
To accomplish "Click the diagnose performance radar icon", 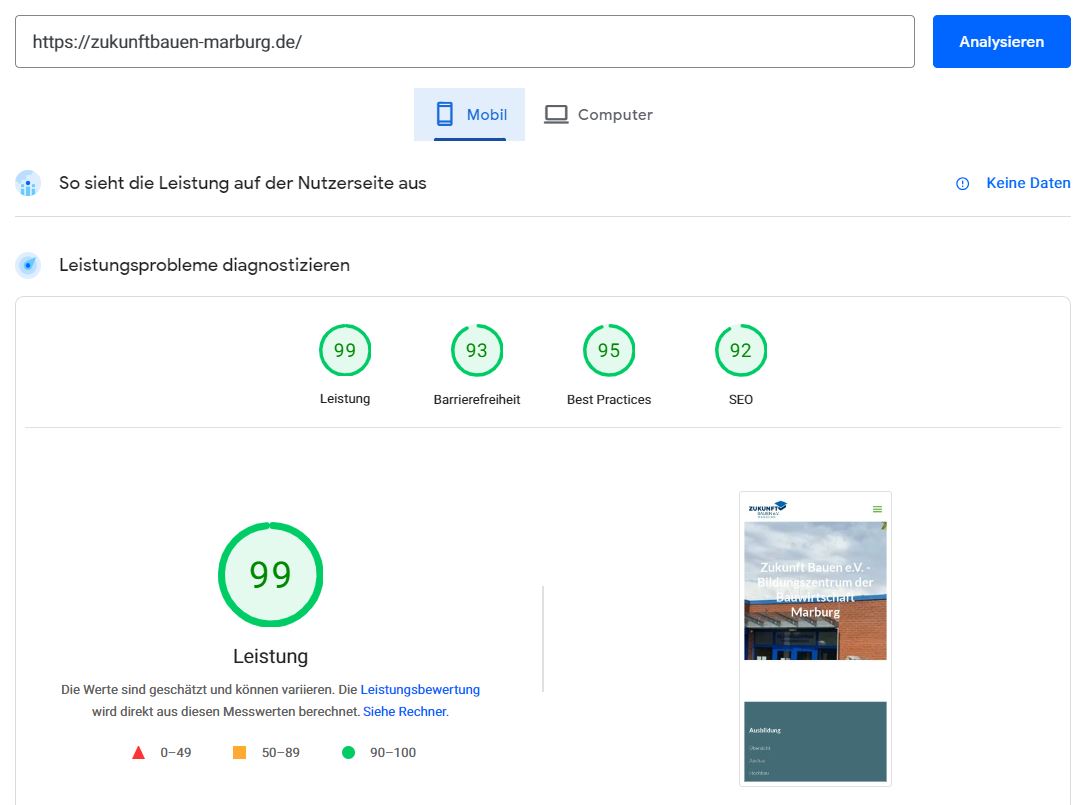I will coord(28,266).
